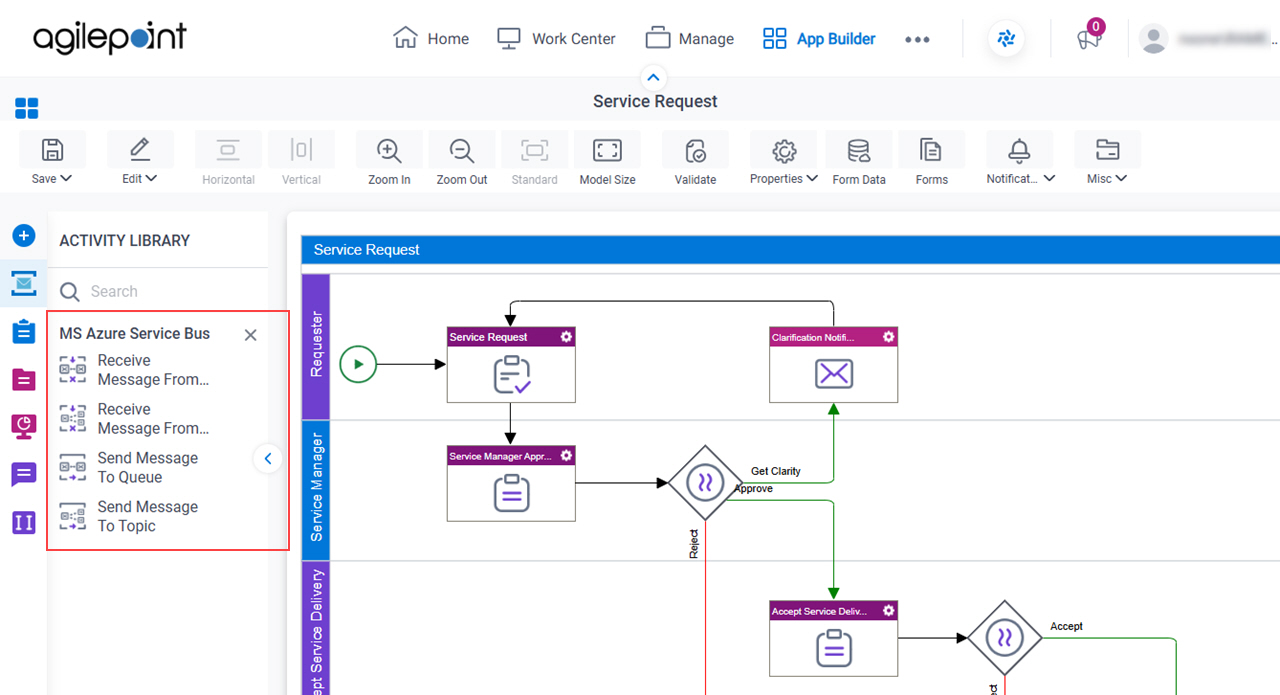
Task: Open the Manage menu
Action: [689, 39]
